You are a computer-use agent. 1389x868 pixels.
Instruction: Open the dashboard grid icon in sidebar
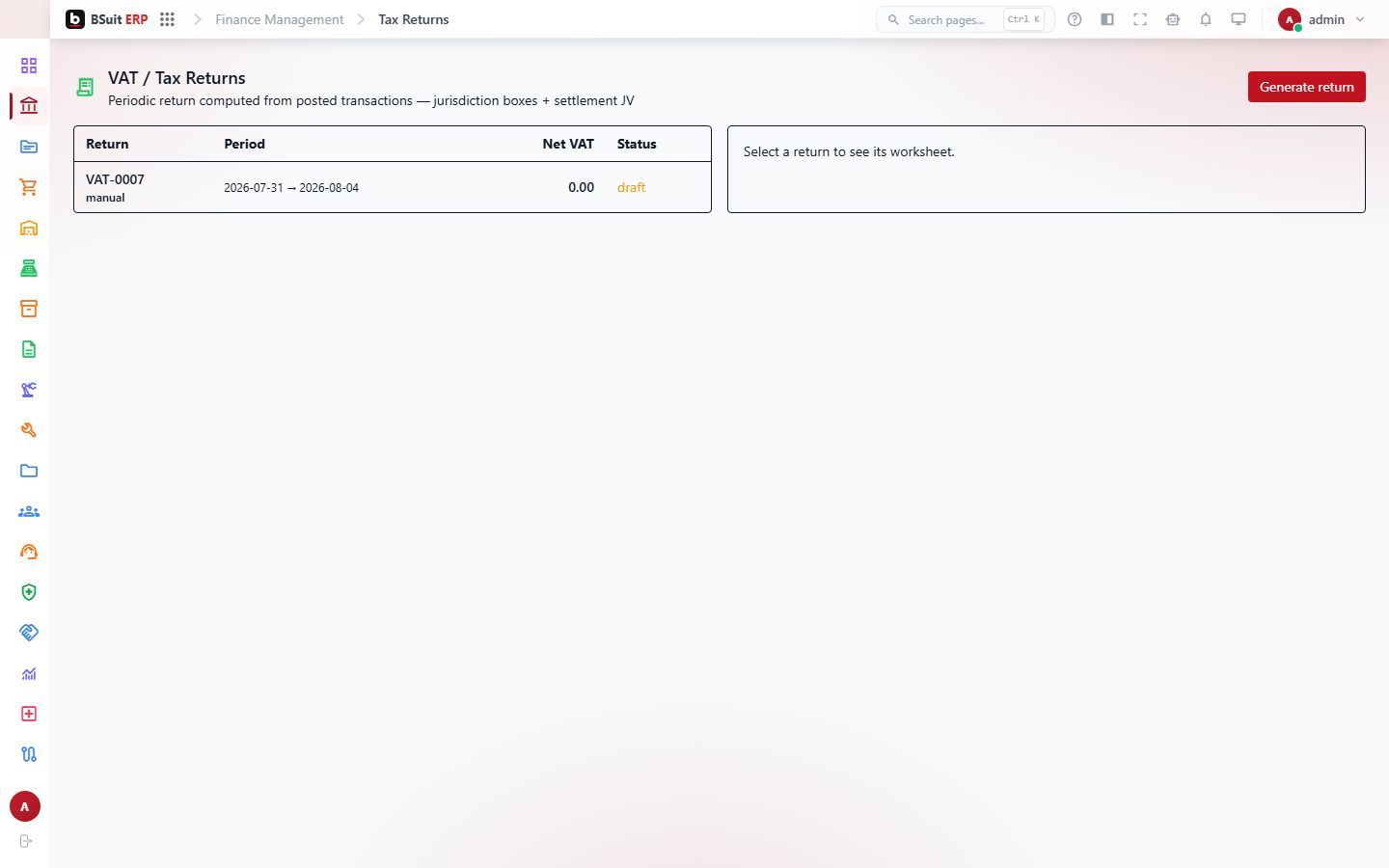pyautogui.click(x=29, y=66)
